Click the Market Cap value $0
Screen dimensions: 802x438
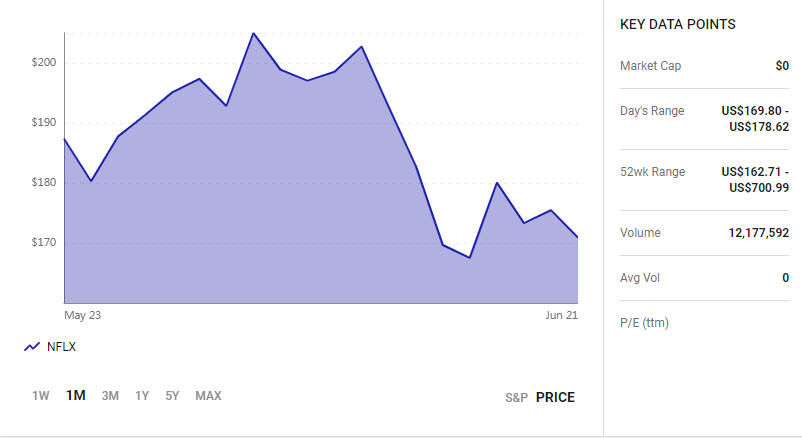point(782,66)
